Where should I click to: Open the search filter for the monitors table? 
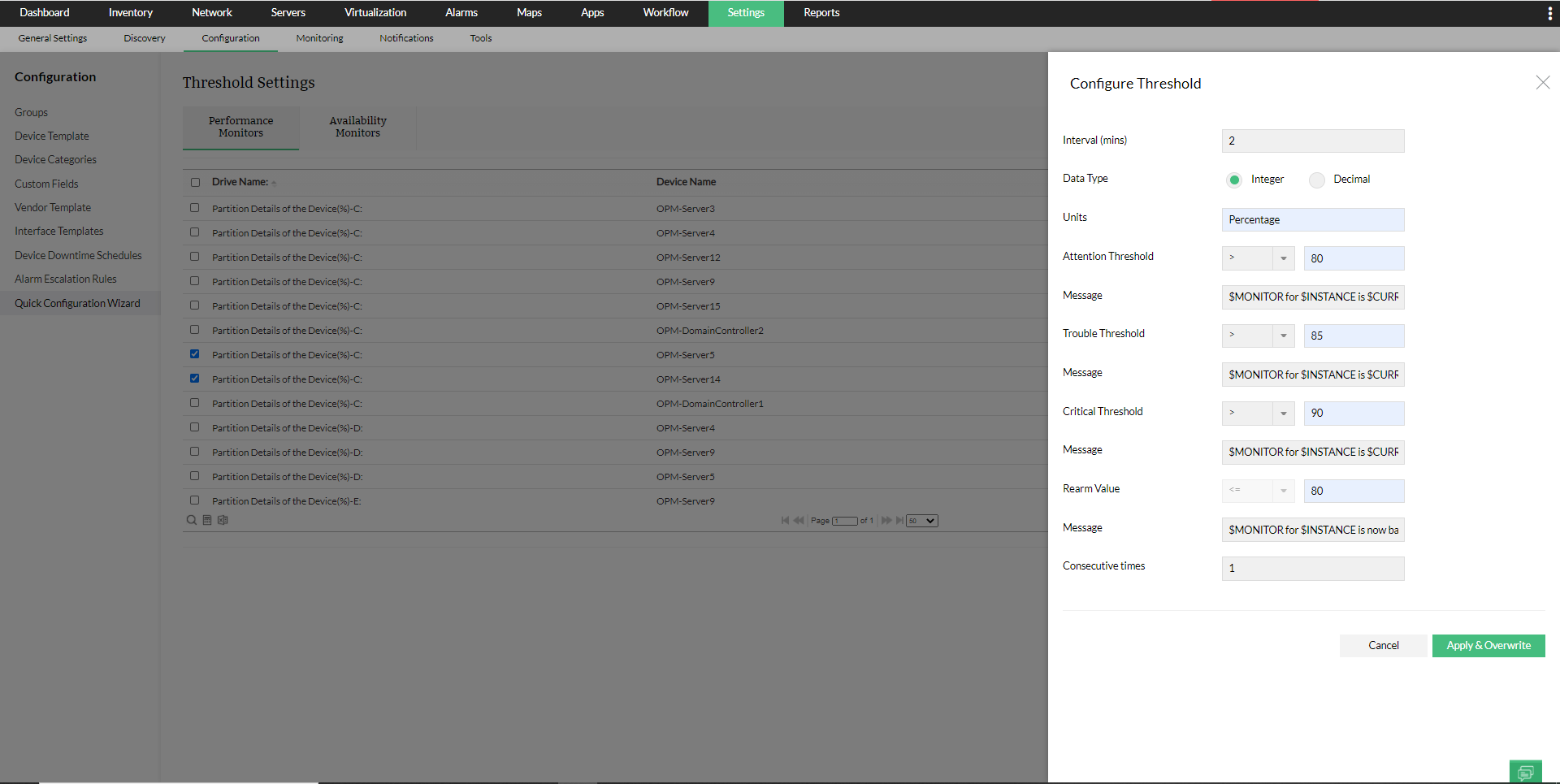pyautogui.click(x=191, y=520)
